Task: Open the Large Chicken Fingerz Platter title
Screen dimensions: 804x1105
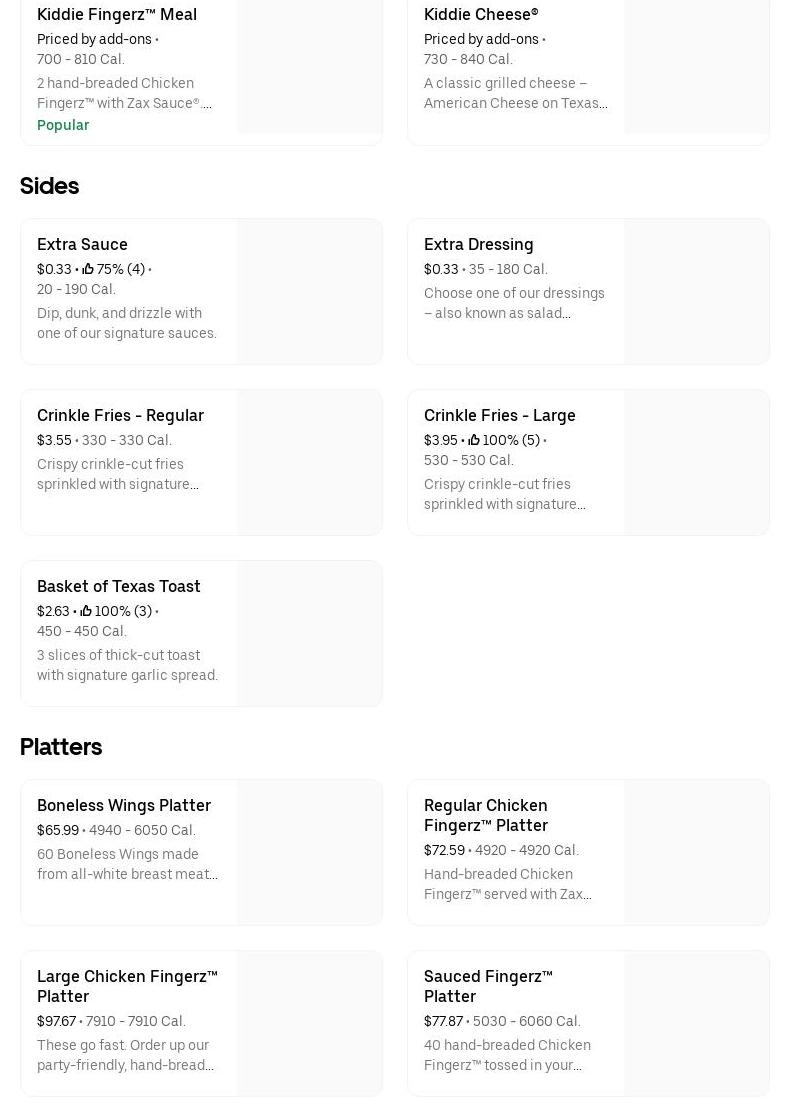Action: [x=127, y=986]
